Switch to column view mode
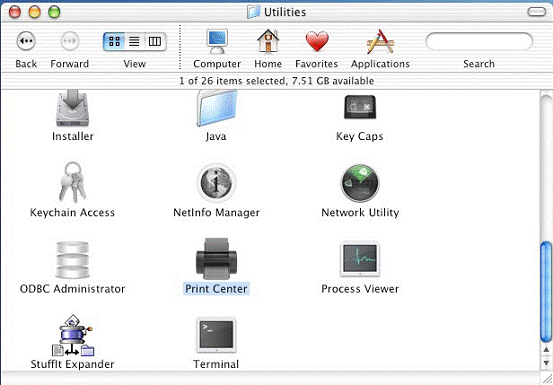 155,42
